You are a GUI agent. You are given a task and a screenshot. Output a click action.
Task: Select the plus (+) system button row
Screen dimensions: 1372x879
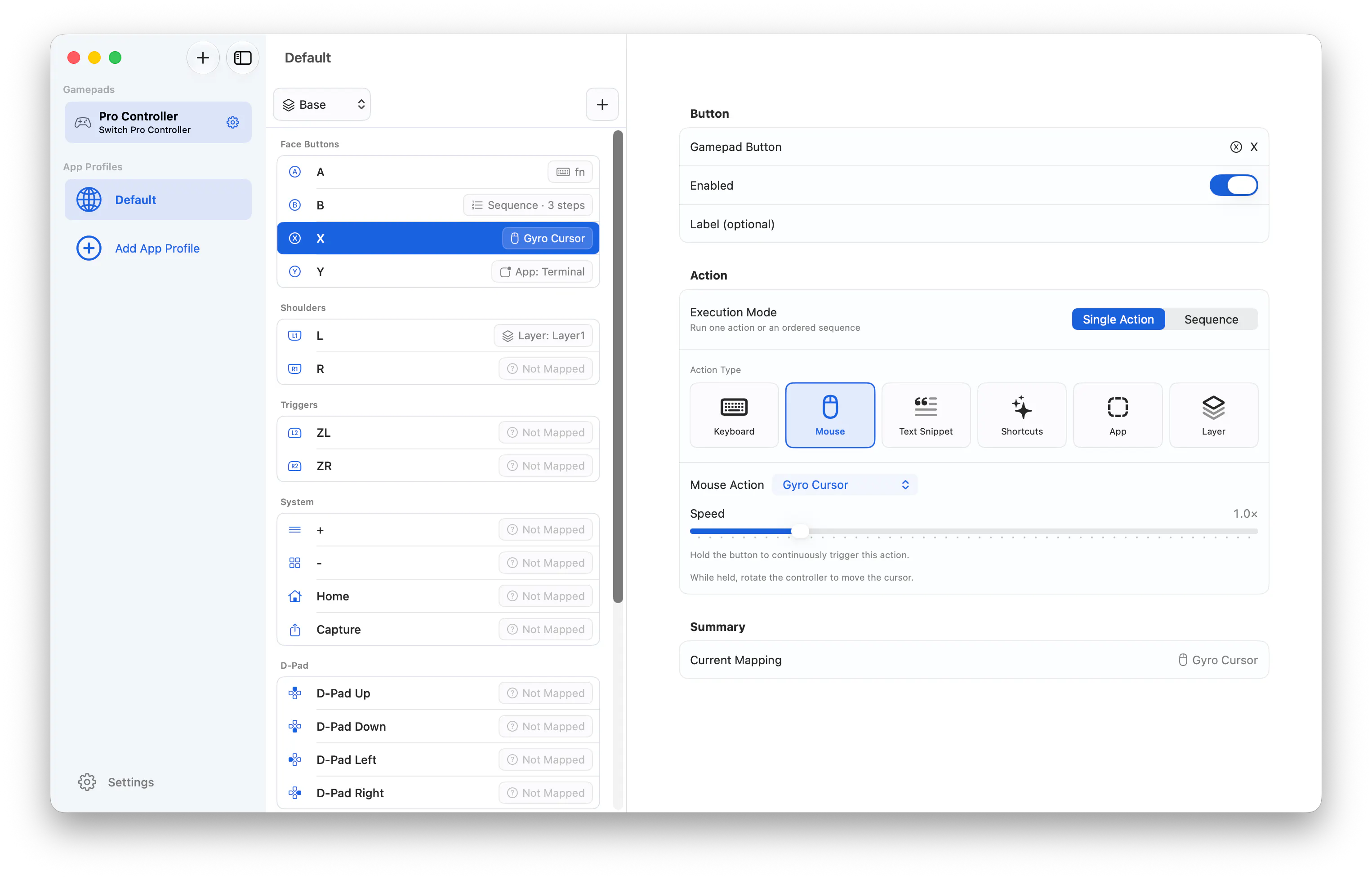pyautogui.click(x=438, y=530)
